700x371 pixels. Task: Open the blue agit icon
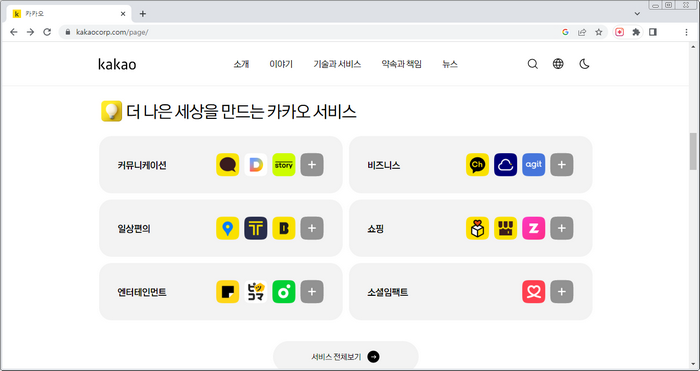[533, 165]
